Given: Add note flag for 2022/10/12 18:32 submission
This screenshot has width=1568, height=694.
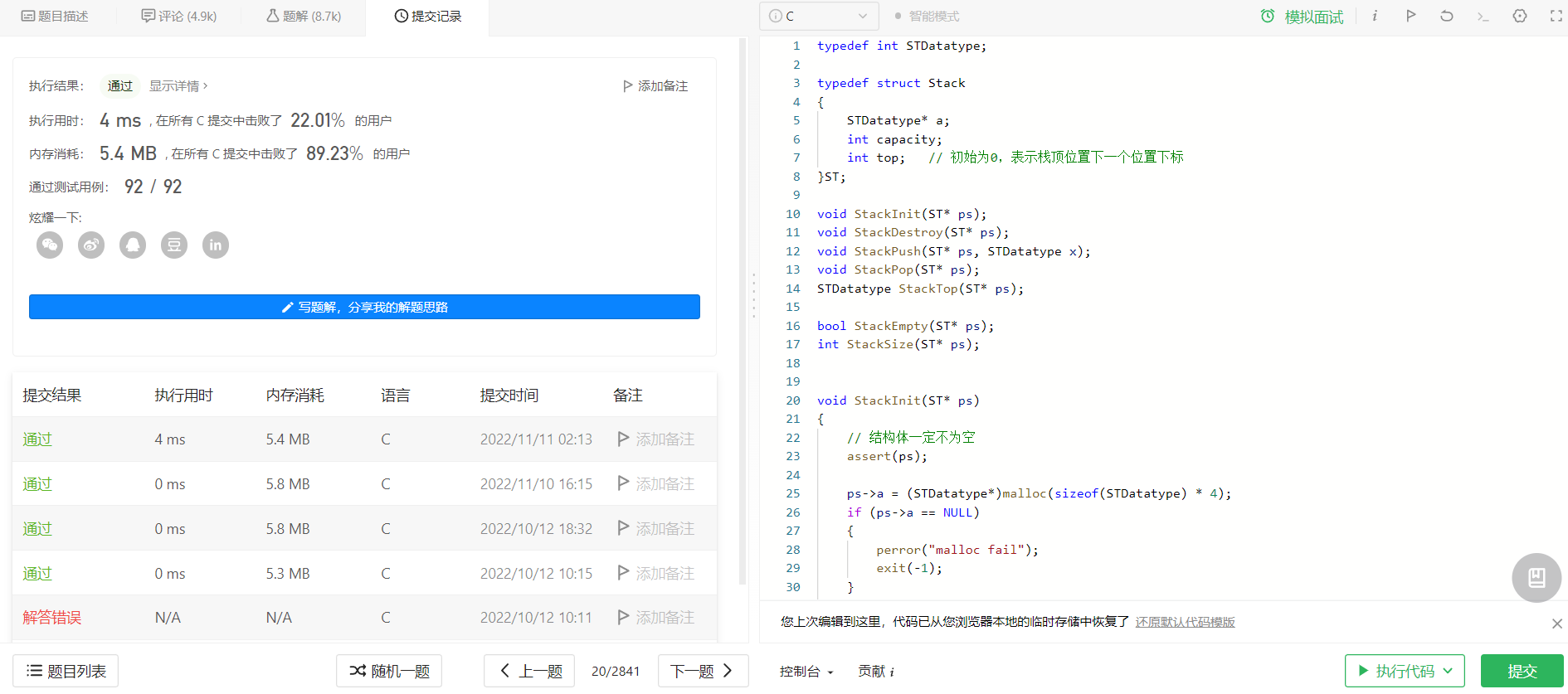Looking at the screenshot, I should (x=656, y=529).
